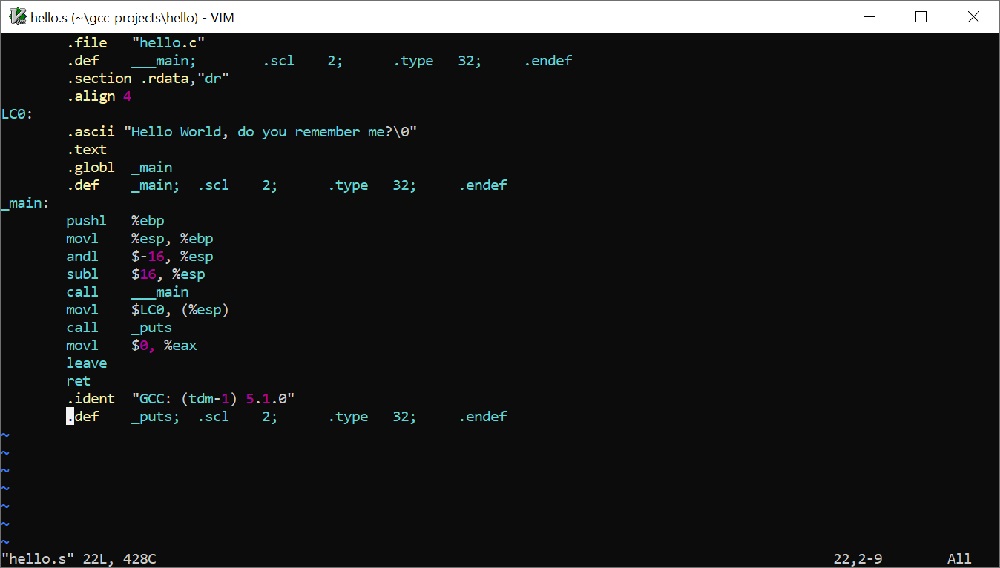Place cursor on .file "hello.c" line
This screenshot has height=568, width=1000.
coord(136,43)
